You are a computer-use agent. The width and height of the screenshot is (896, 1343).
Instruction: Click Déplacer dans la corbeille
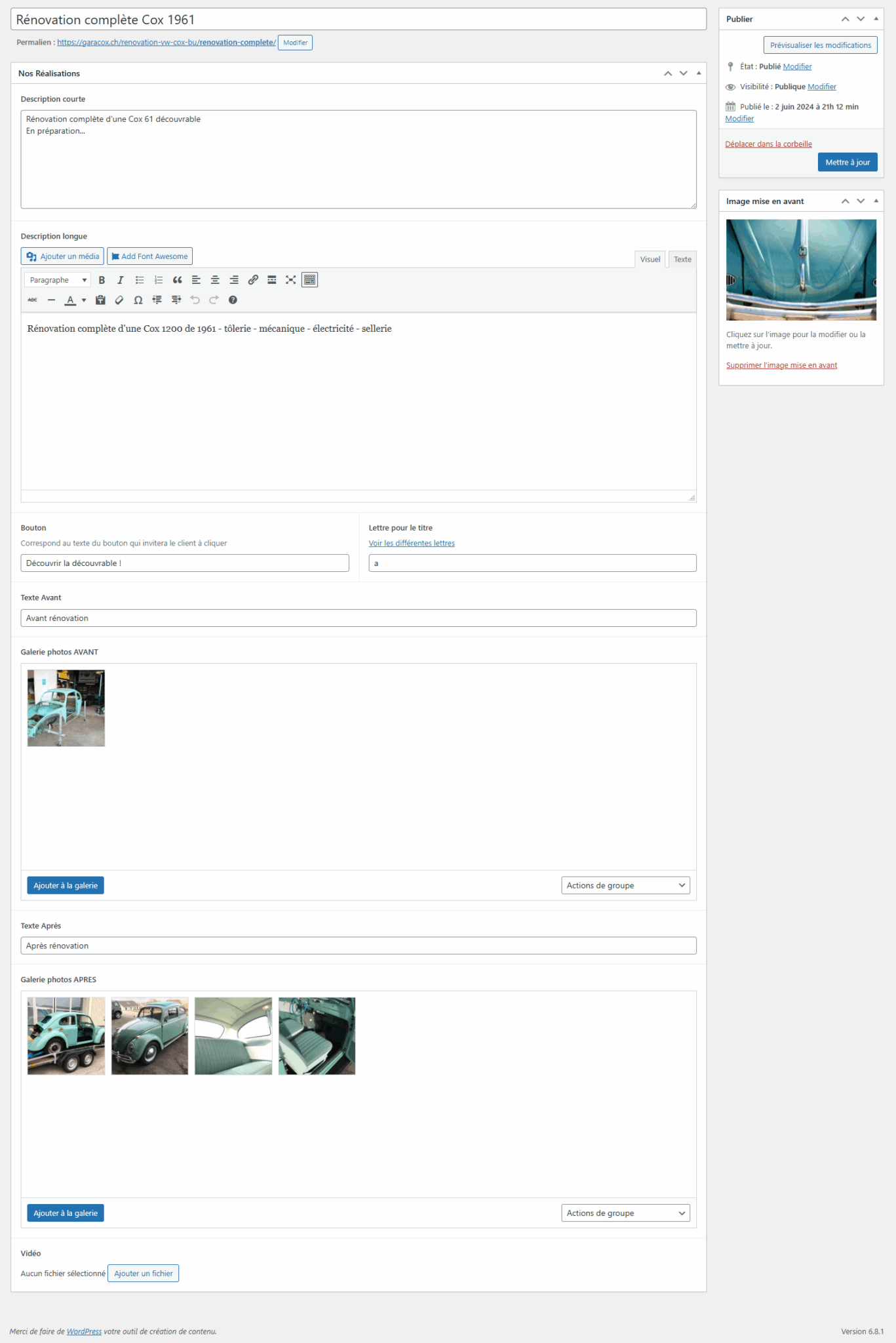coord(768,144)
